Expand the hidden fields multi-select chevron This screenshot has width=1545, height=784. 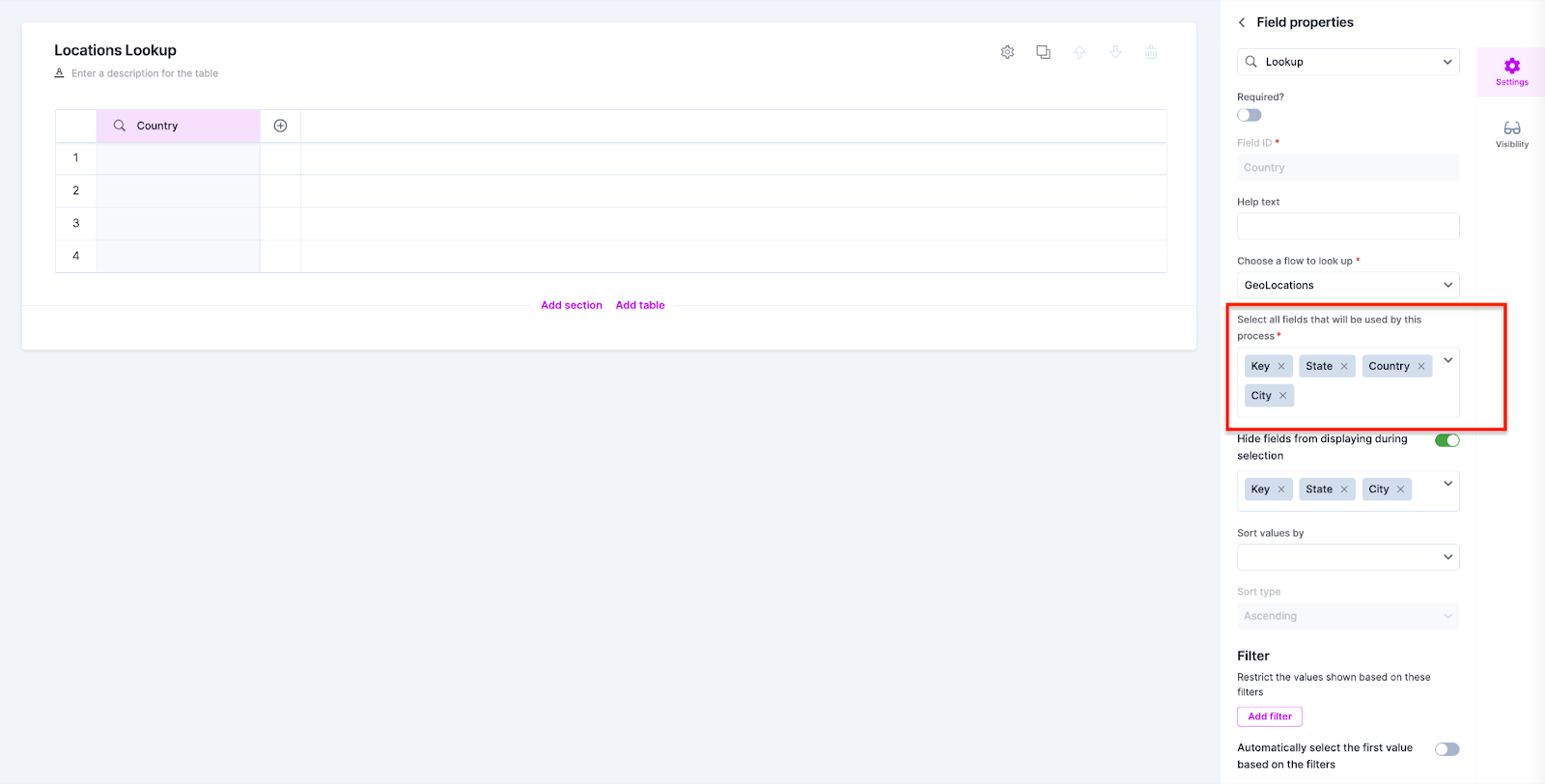(x=1447, y=484)
